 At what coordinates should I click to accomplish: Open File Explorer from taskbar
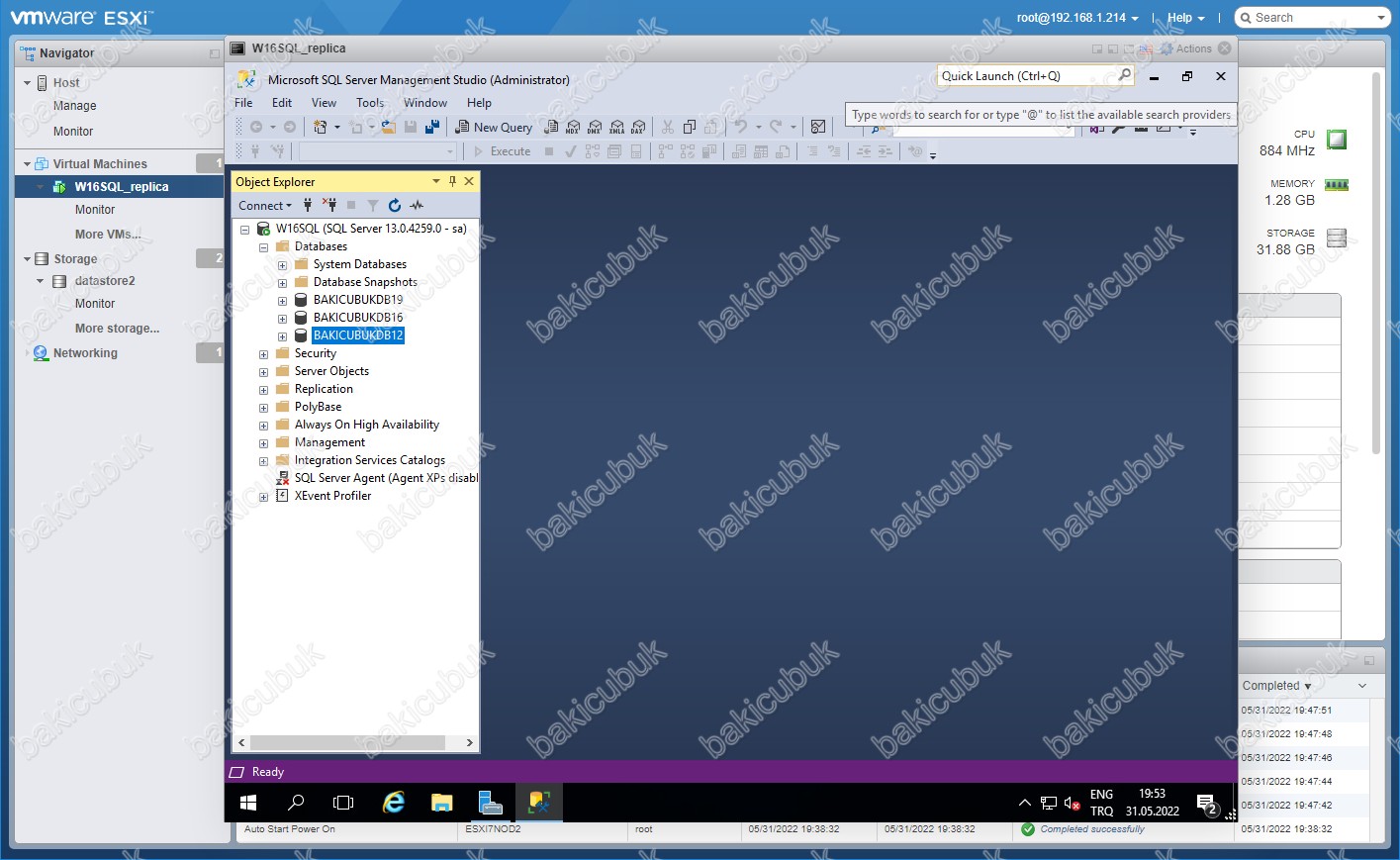click(441, 803)
